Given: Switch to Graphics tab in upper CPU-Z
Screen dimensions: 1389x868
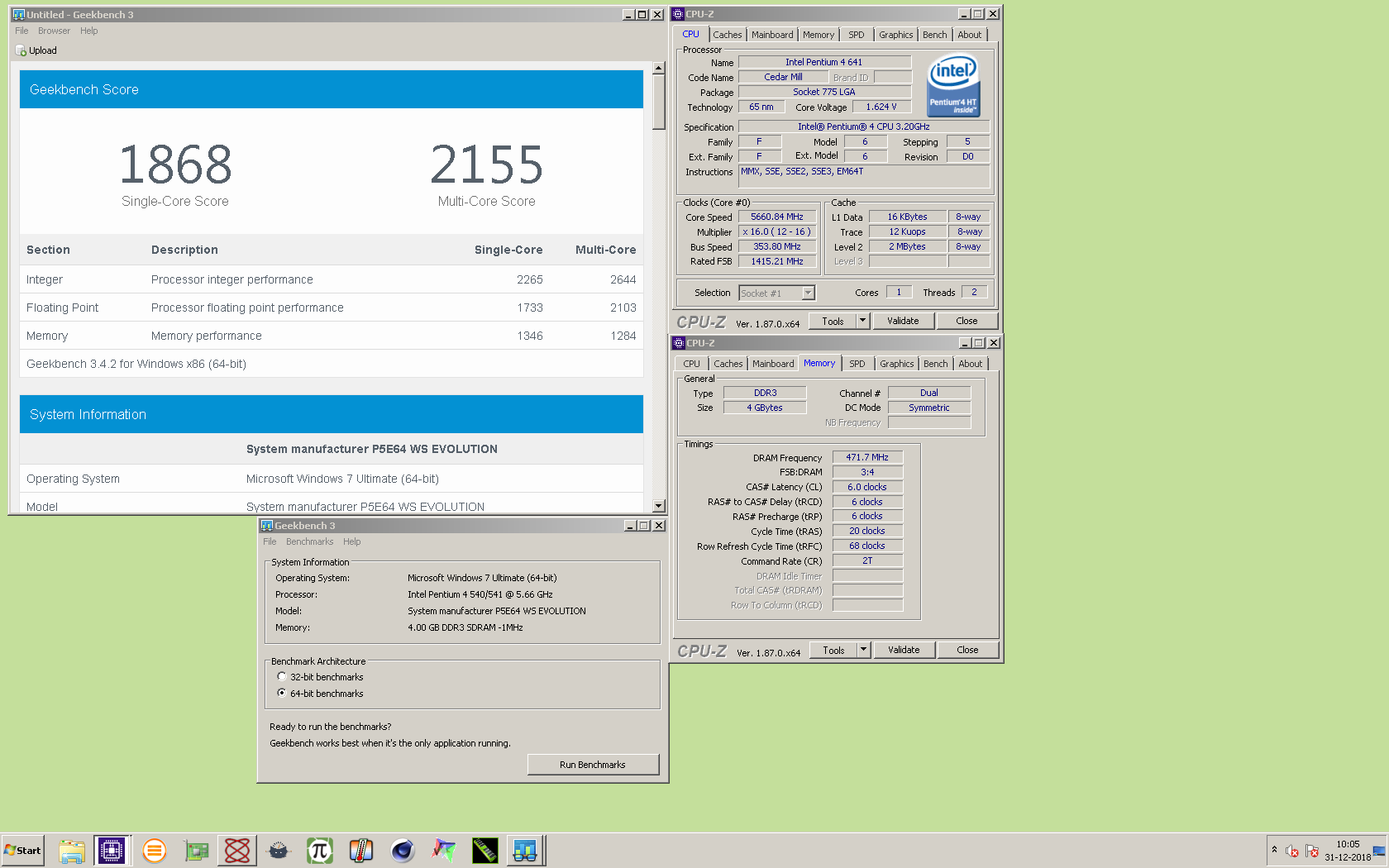Looking at the screenshot, I should pyautogui.click(x=896, y=35).
